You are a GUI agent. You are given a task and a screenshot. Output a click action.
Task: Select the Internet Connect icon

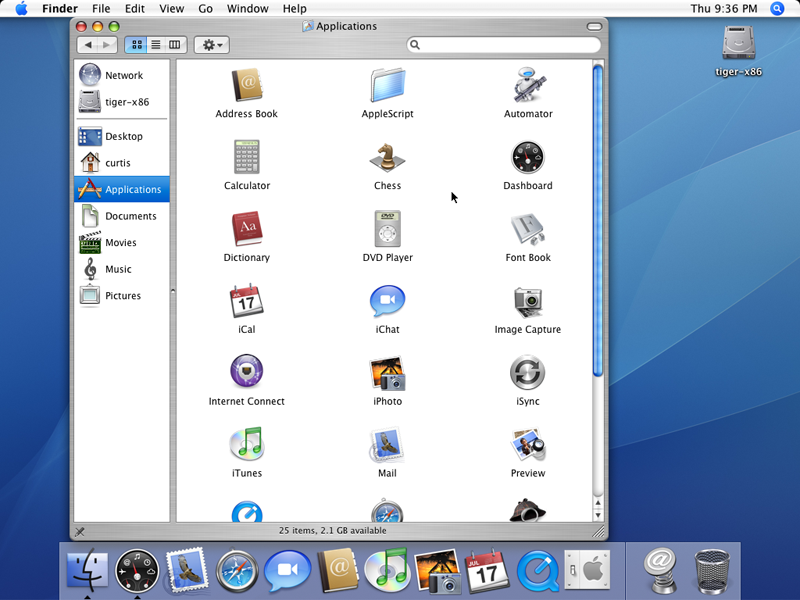click(x=247, y=373)
